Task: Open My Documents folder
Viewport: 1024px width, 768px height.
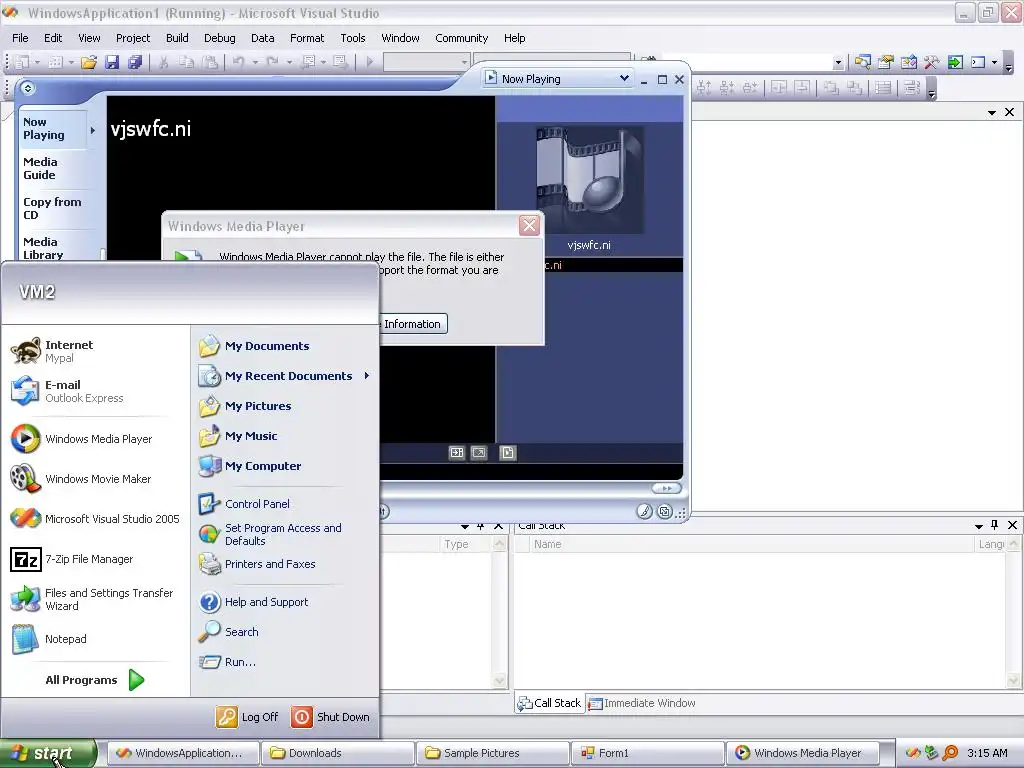Action: point(254,345)
